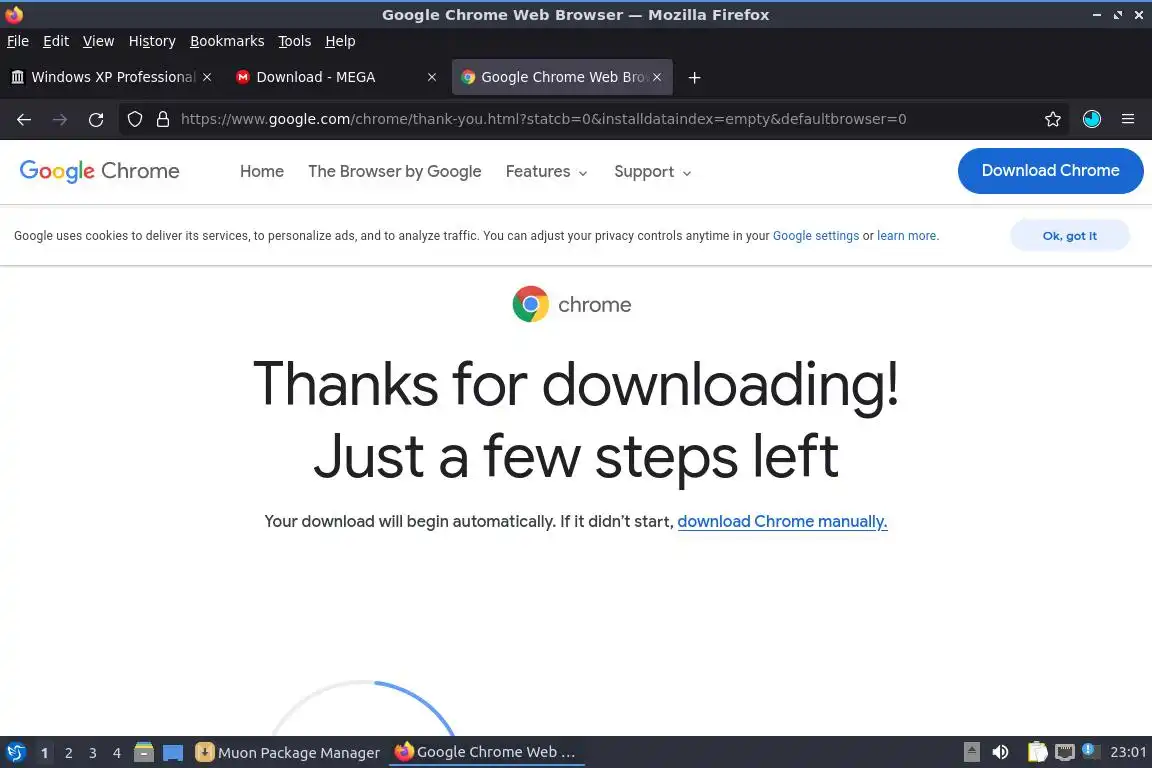The height and width of the screenshot is (768, 1152).
Task: Go to Home in site navigation
Action: pyautogui.click(x=262, y=171)
